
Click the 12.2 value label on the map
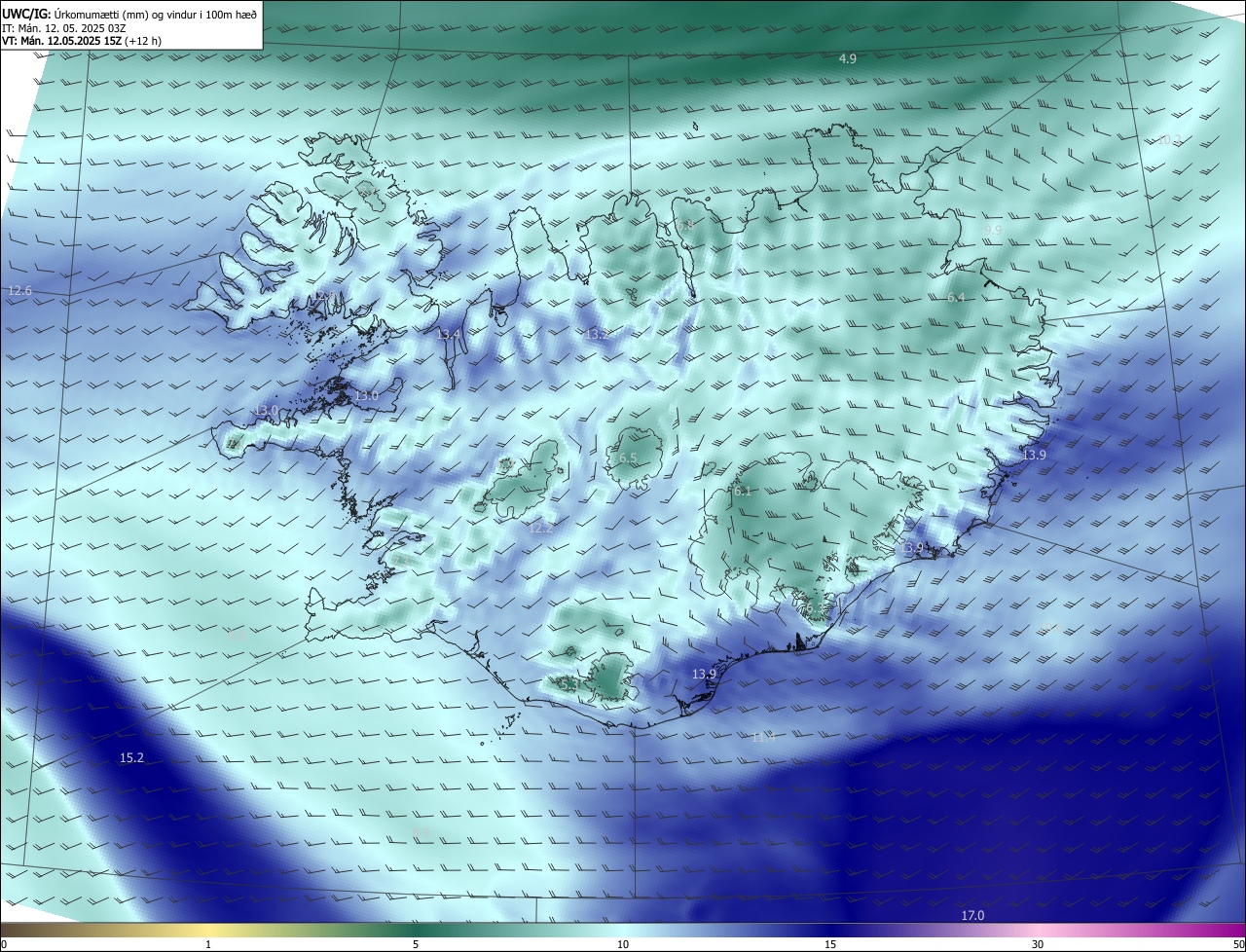[x=541, y=529]
